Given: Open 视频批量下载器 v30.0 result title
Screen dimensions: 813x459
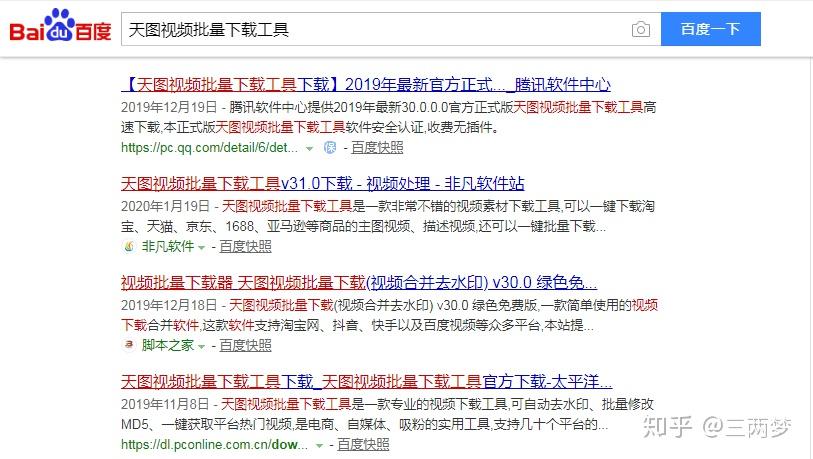Looking at the screenshot, I should point(359,283).
